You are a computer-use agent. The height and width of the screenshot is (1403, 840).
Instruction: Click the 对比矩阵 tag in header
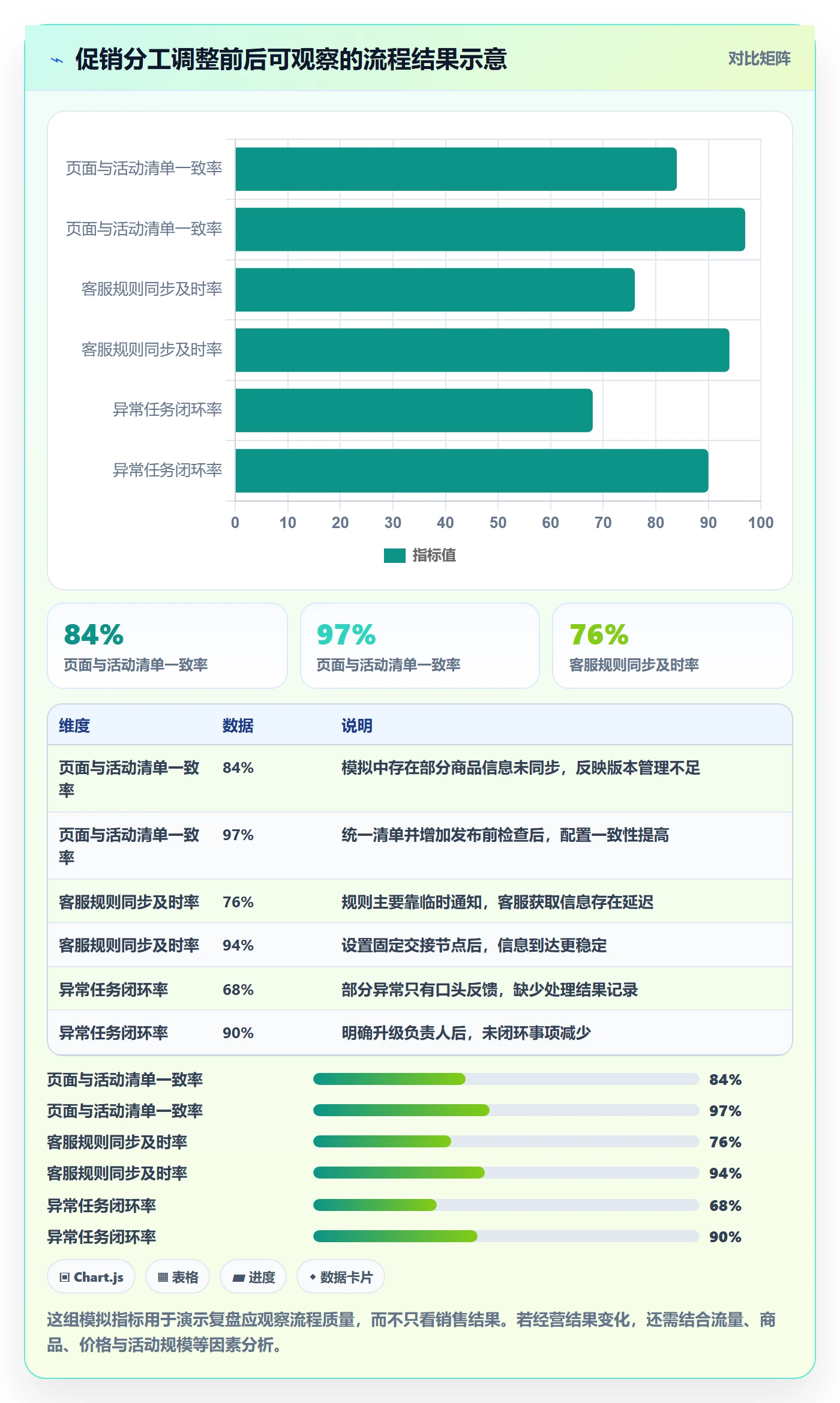click(x=759, y=58)
